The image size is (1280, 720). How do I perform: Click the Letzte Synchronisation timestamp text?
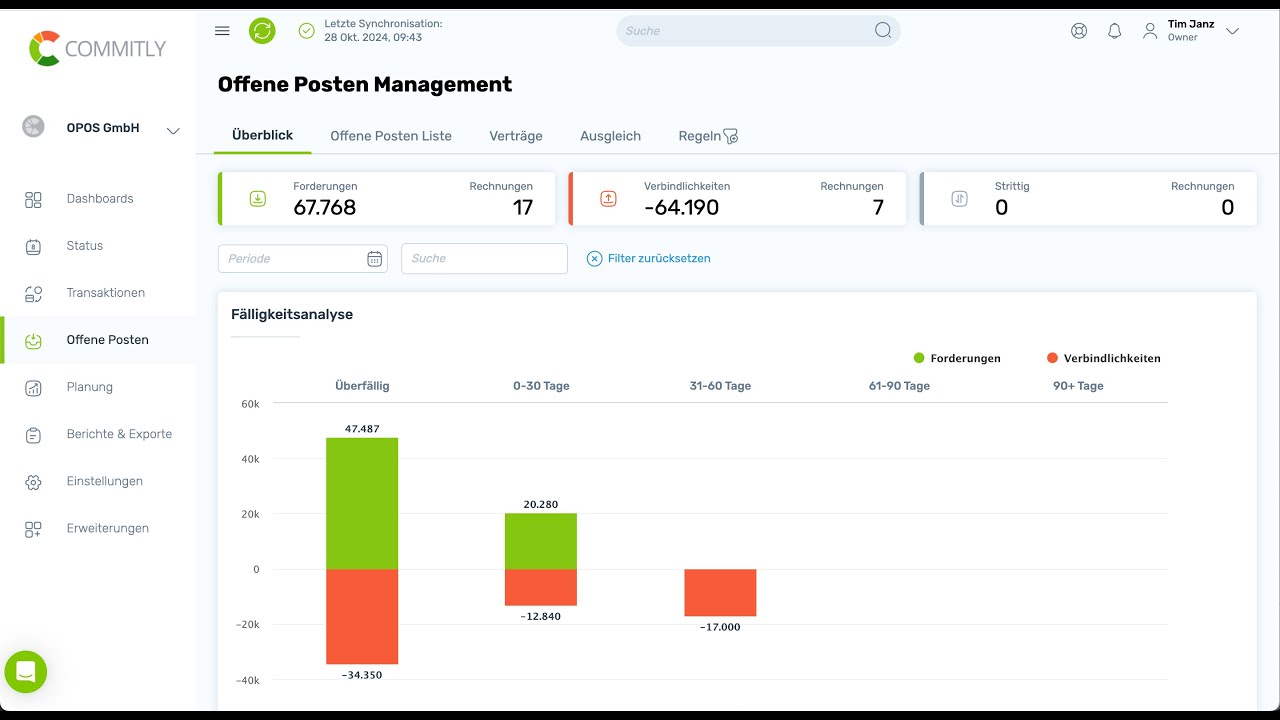point(383,30)
